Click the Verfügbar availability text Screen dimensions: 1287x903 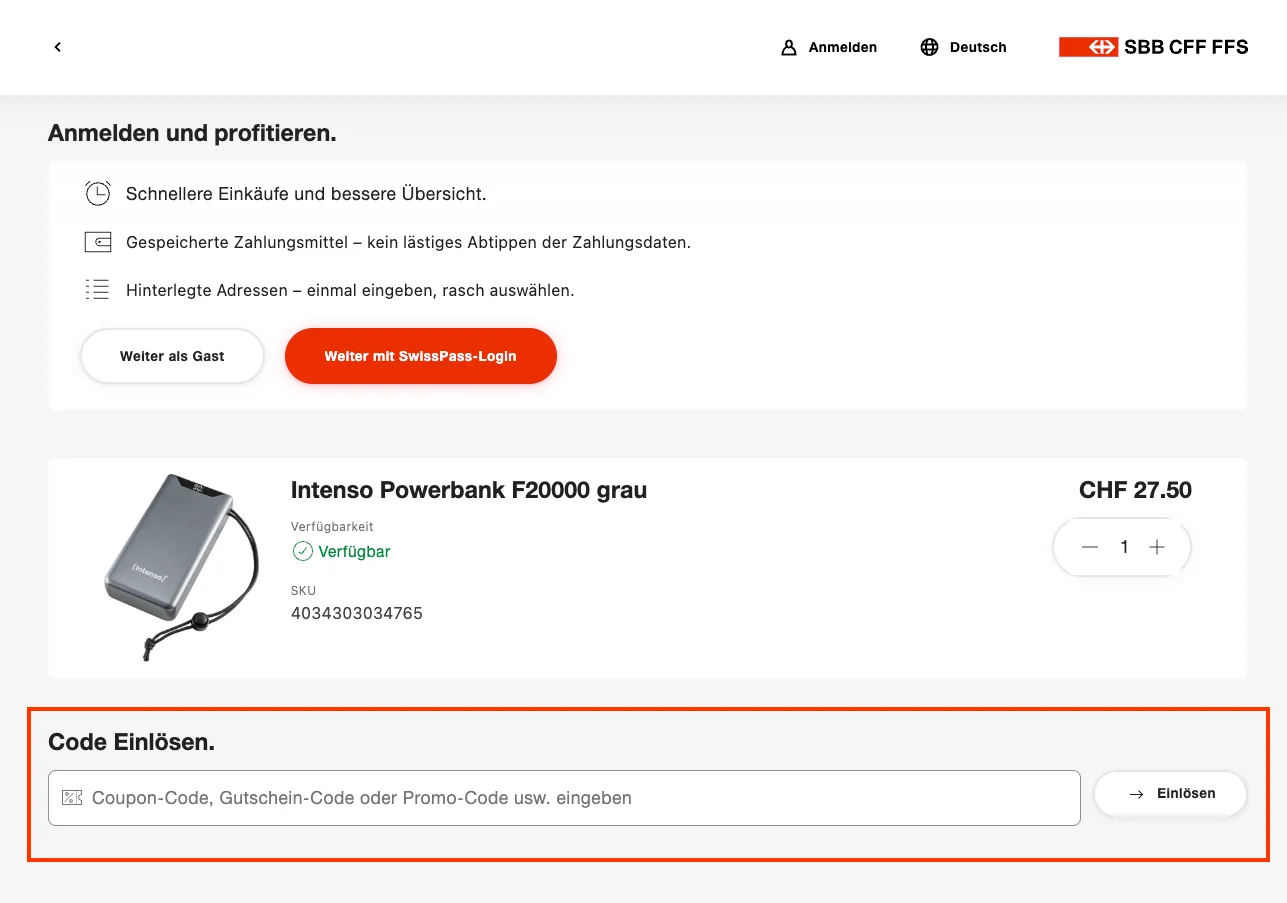[354, 551]
